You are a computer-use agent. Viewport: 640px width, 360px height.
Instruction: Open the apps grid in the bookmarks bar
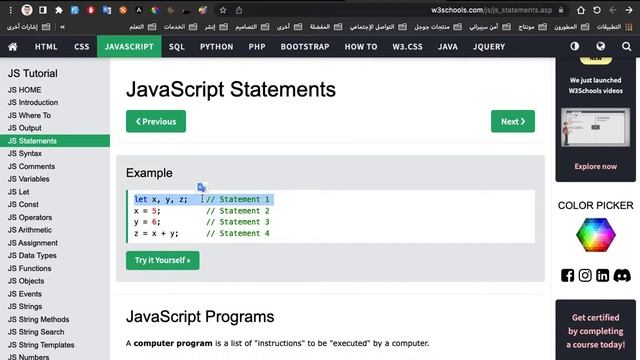tap(629, 27)
